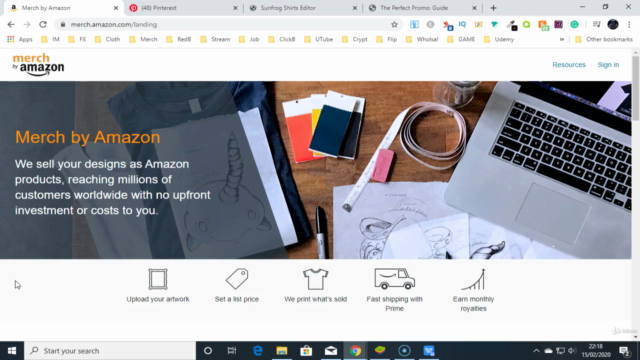Open the UTube bookmarks folder
Image resolution: width=640 pixels, height=360 pixels.
tap(318, 39)
